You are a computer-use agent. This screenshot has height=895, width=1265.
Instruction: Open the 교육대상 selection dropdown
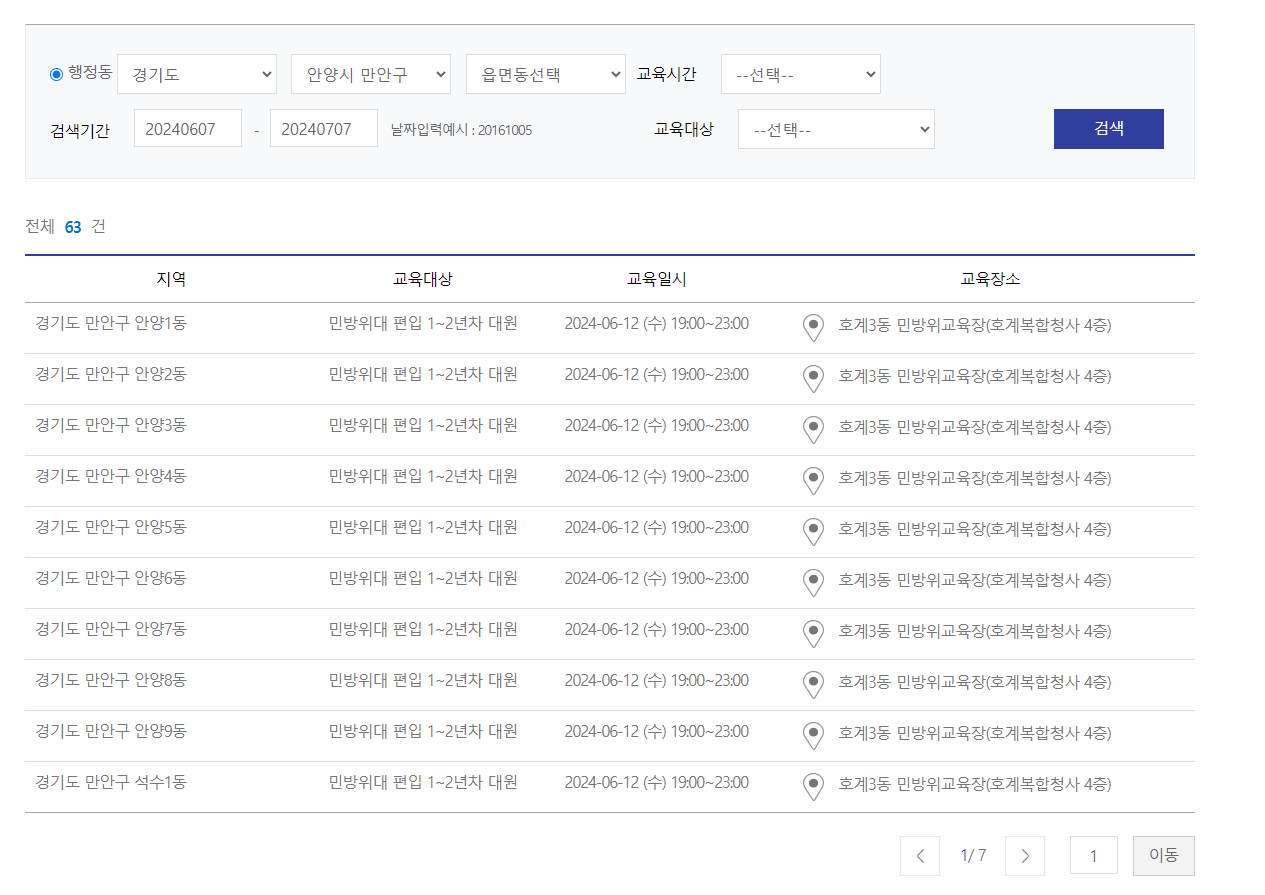point(836,129)
